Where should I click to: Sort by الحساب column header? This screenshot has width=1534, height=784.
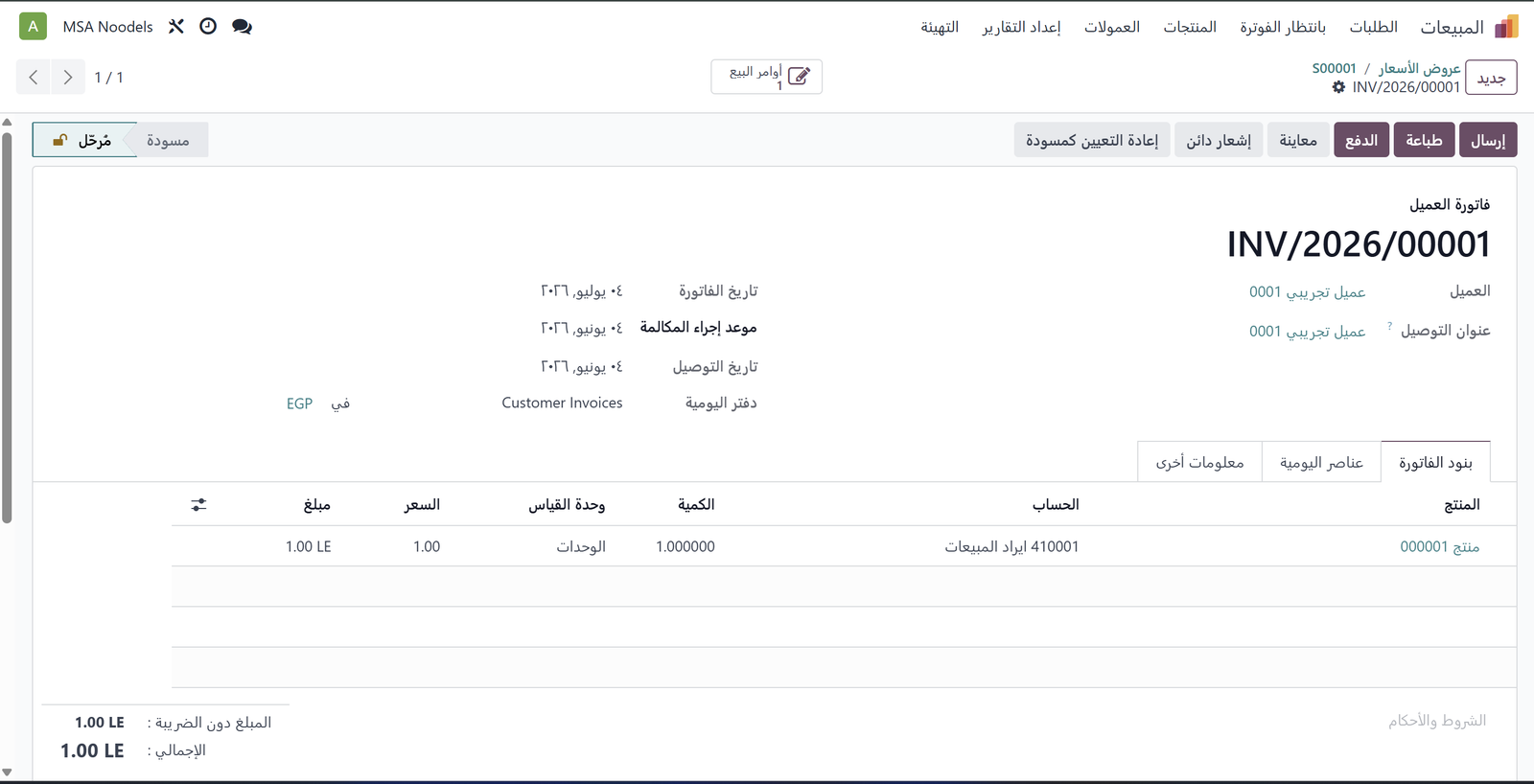pyautogui.click(x=1056, y=504)
